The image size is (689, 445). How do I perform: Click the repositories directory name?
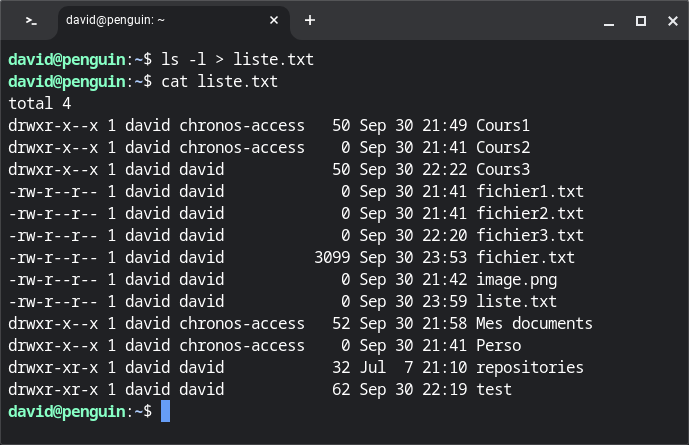[x=529, y=367]
